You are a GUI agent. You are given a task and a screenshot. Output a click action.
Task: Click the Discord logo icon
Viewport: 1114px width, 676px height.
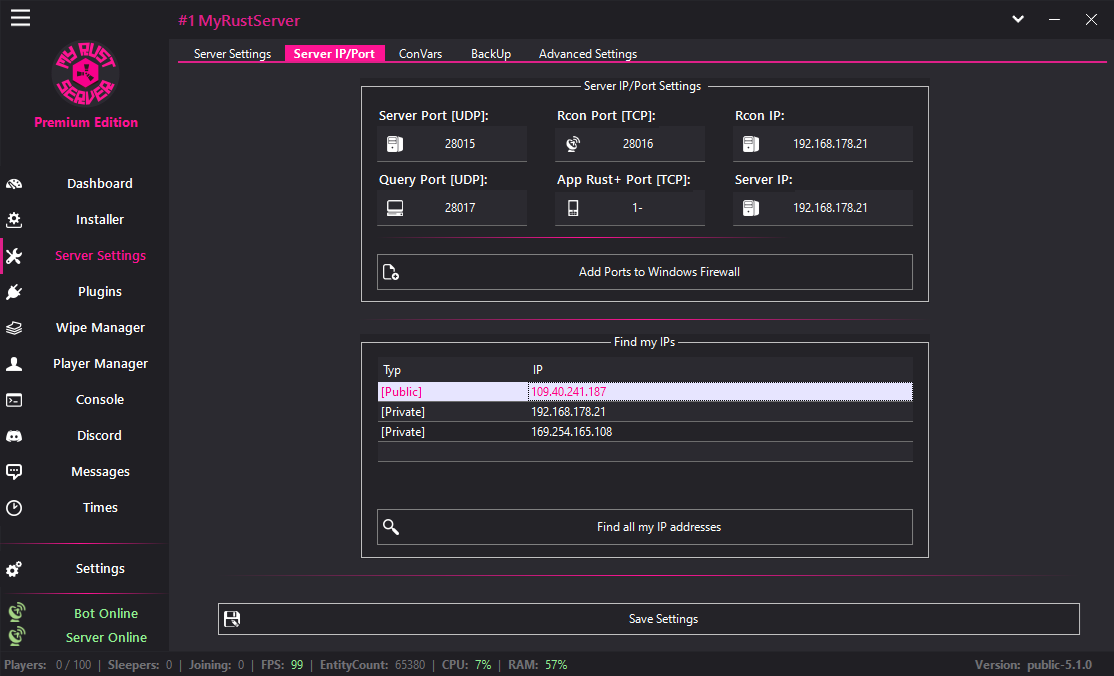click(14, 436)
